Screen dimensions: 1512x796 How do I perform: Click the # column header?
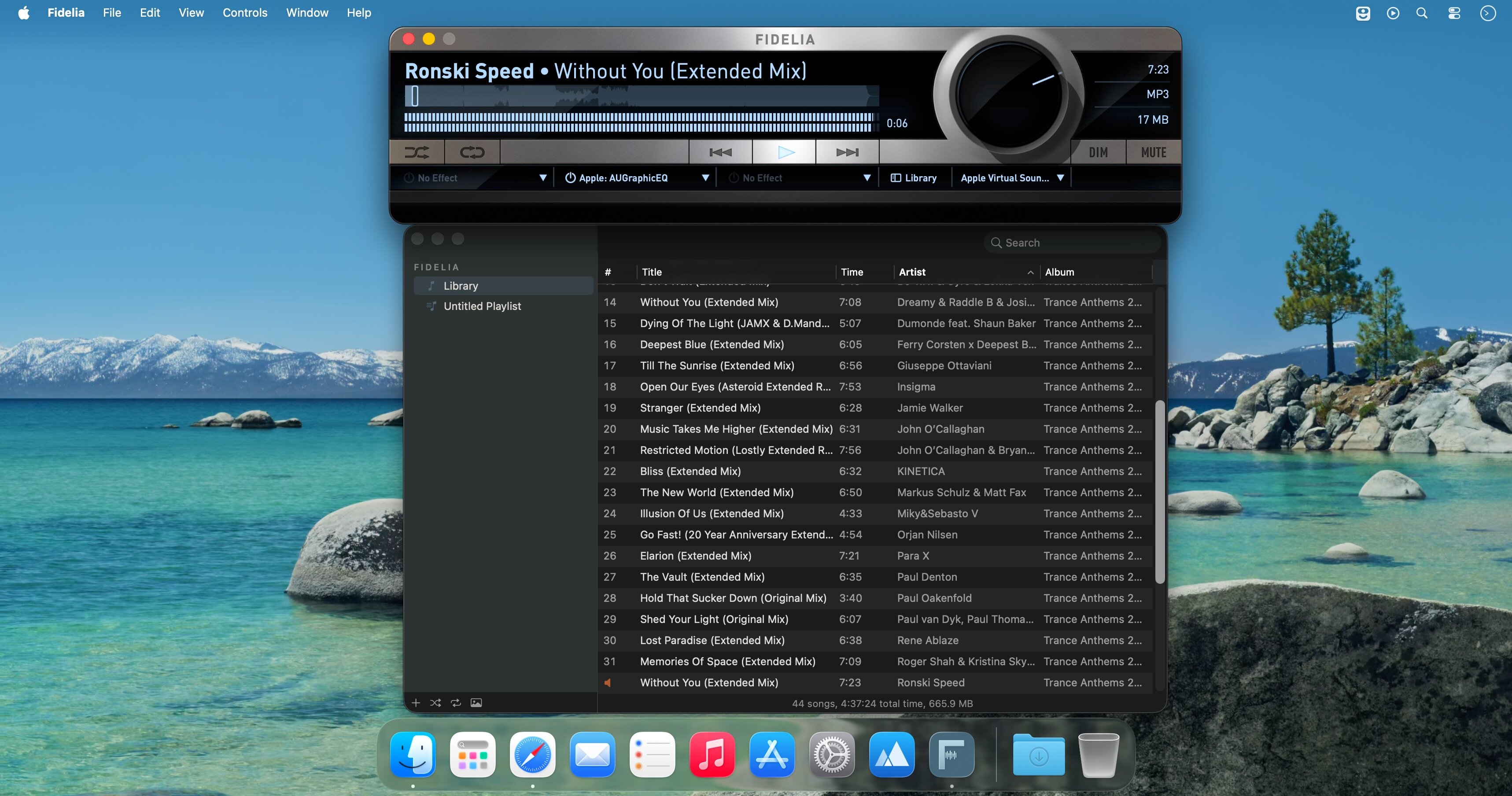pos(617,273)
